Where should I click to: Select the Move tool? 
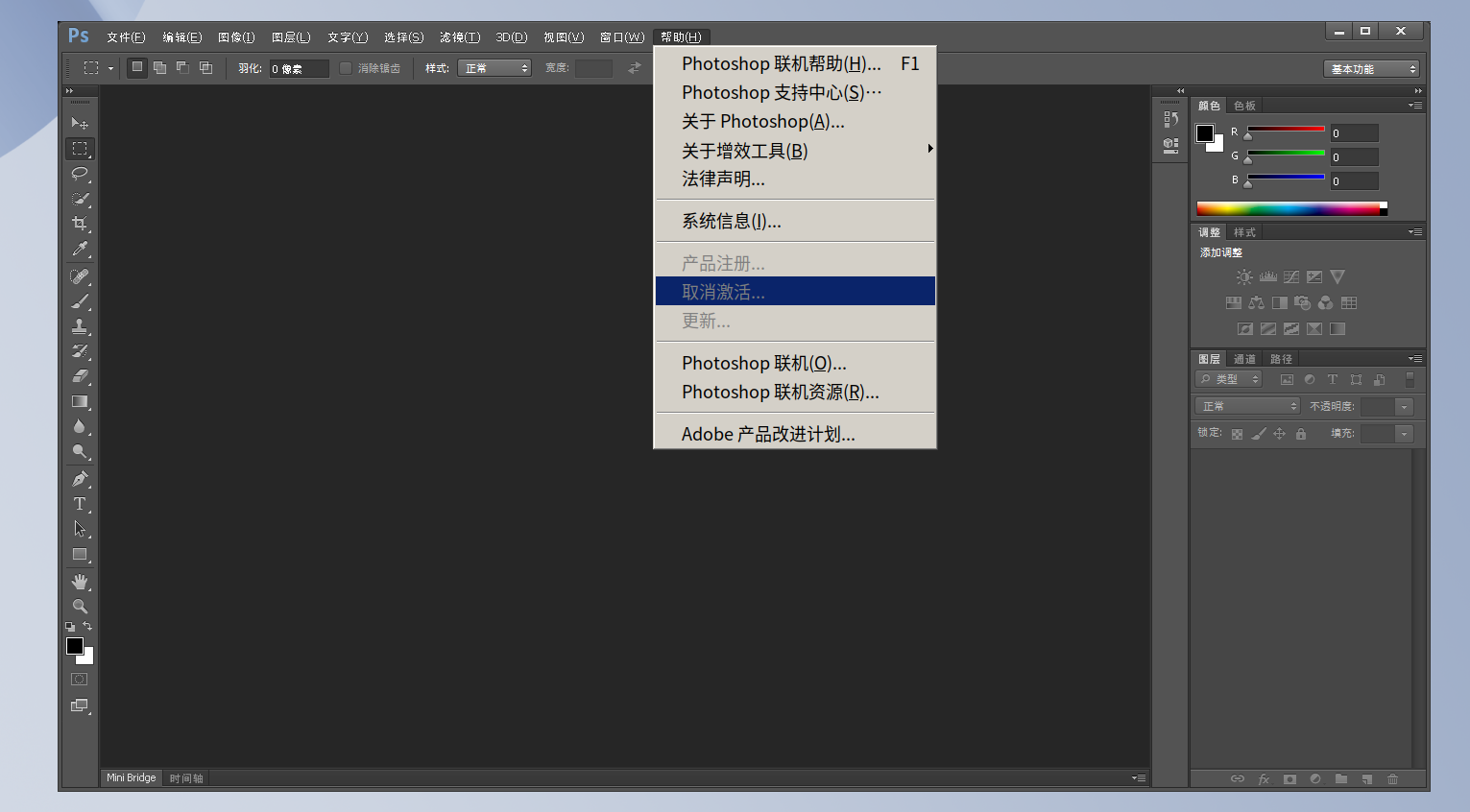coord(80,123)
